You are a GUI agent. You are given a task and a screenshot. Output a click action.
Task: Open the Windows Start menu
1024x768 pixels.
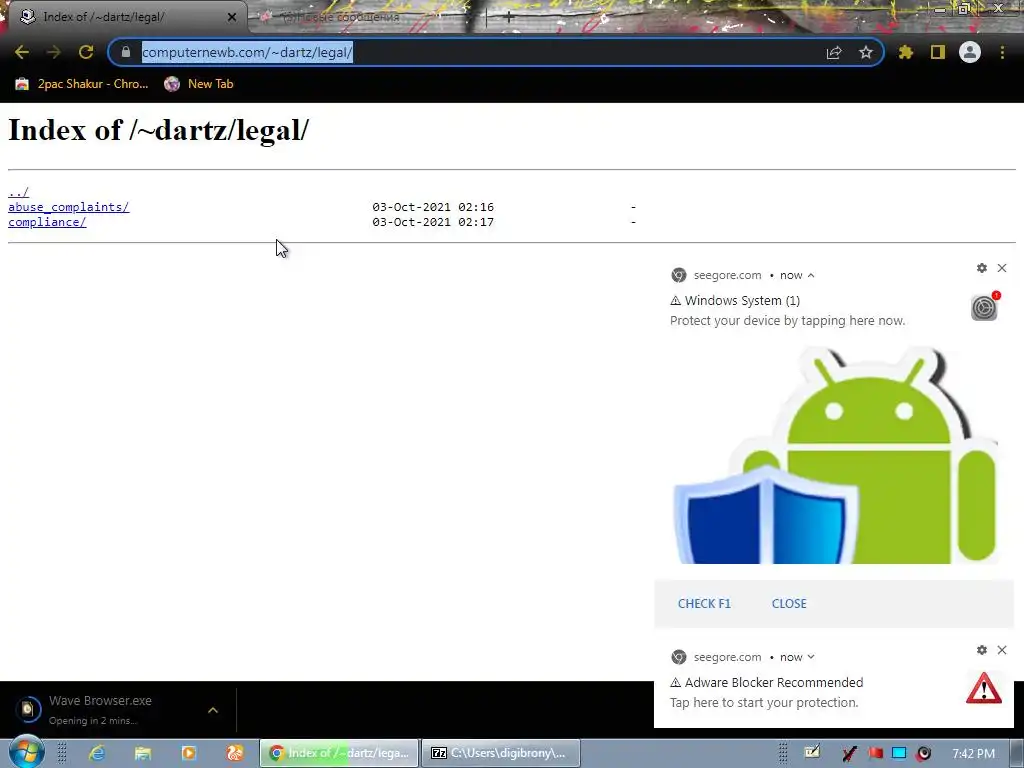26,751
